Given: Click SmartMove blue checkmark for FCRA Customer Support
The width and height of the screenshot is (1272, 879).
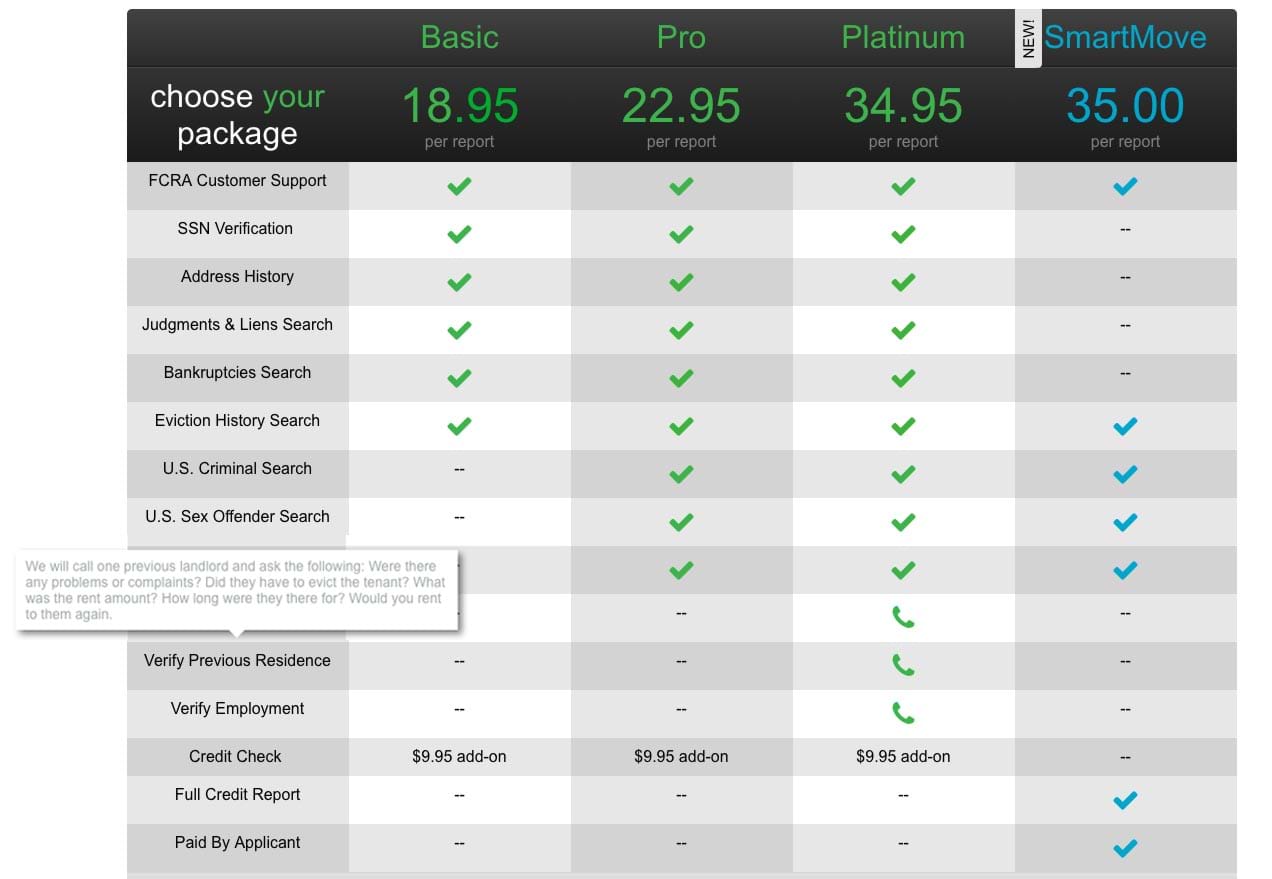Looking at the screenshot, I should pyautogui.click(x=1125, y=186).
